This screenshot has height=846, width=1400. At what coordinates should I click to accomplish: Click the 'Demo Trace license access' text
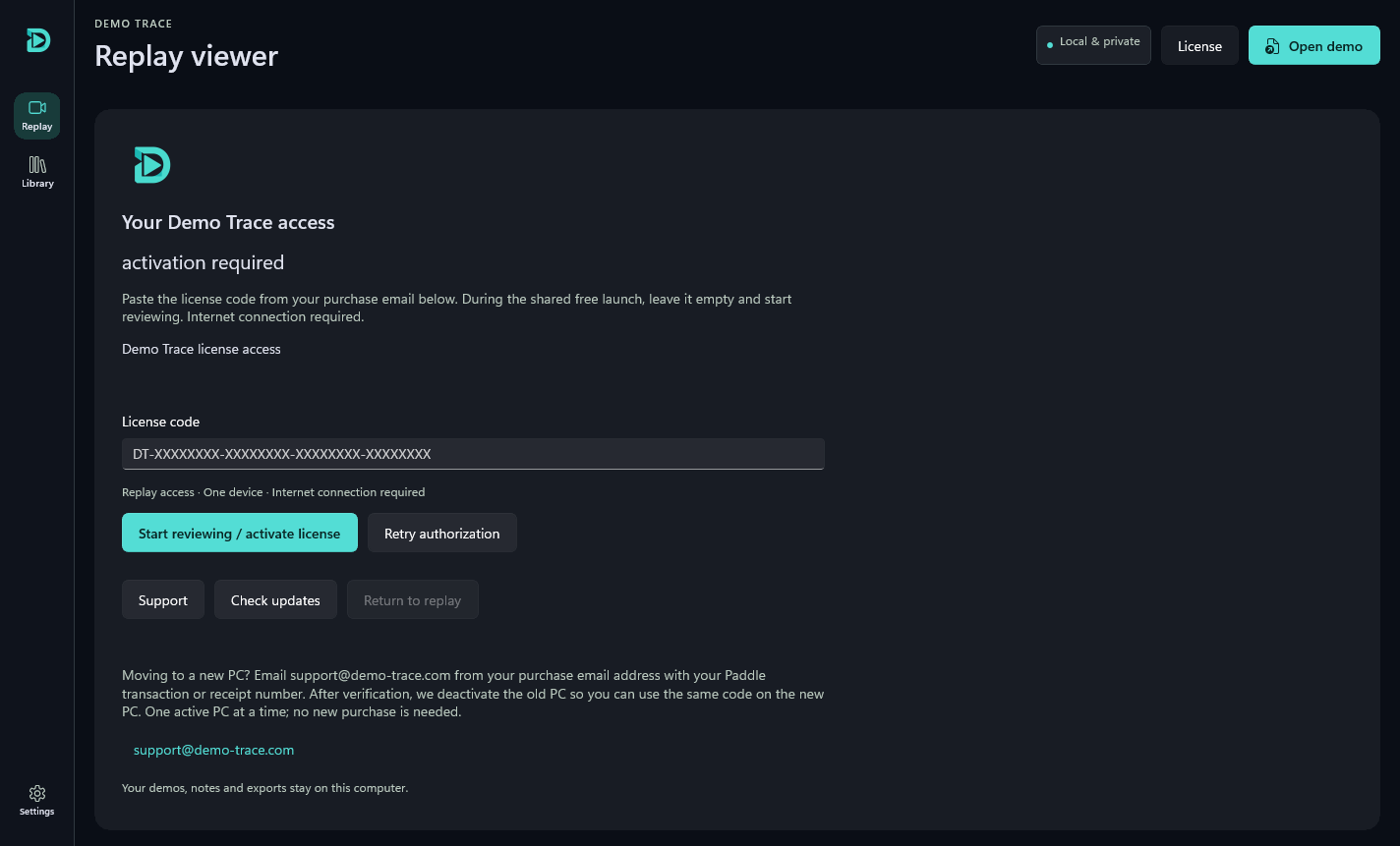(x=202, y=349)
